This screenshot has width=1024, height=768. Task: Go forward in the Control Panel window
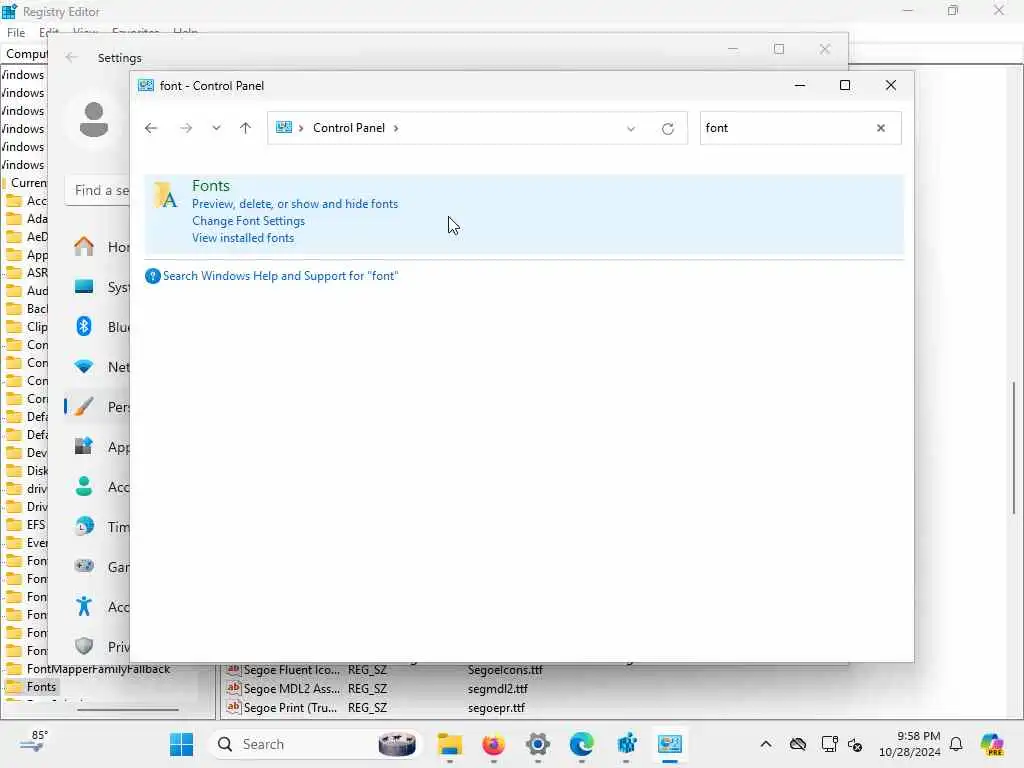(186, 128)
